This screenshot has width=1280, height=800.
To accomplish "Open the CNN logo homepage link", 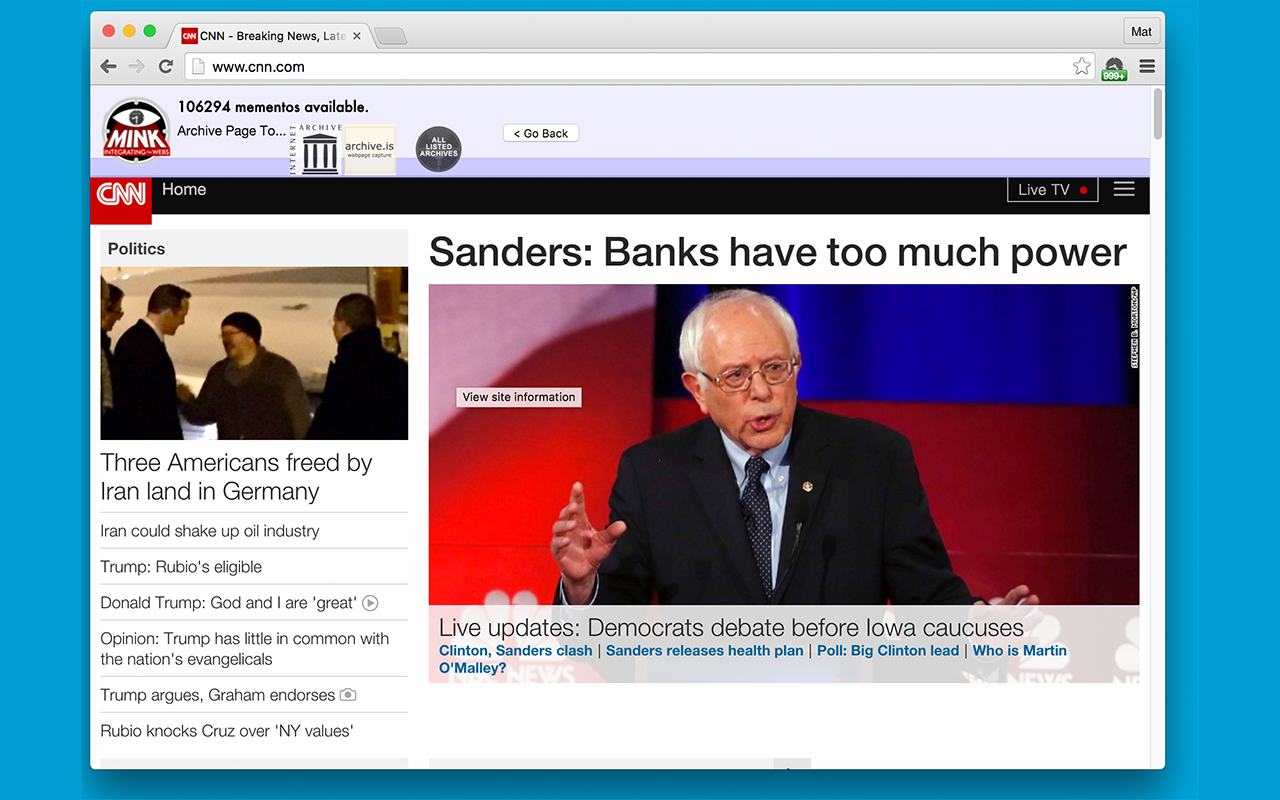I will [x=120, y=195].
